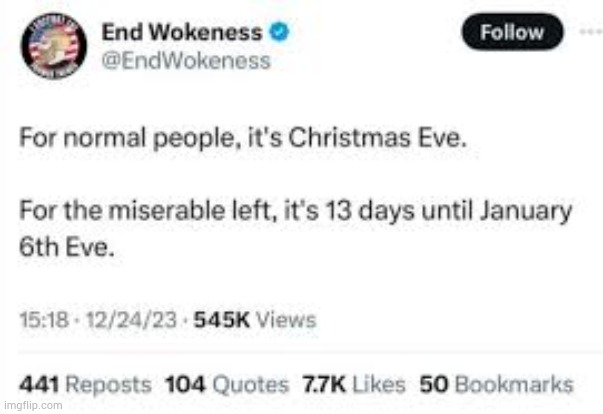This screenshot has height=414, width=603.
Task: Visit the @EndWokeness handle link
Action: pyautogui.click(x=186, y=61)
